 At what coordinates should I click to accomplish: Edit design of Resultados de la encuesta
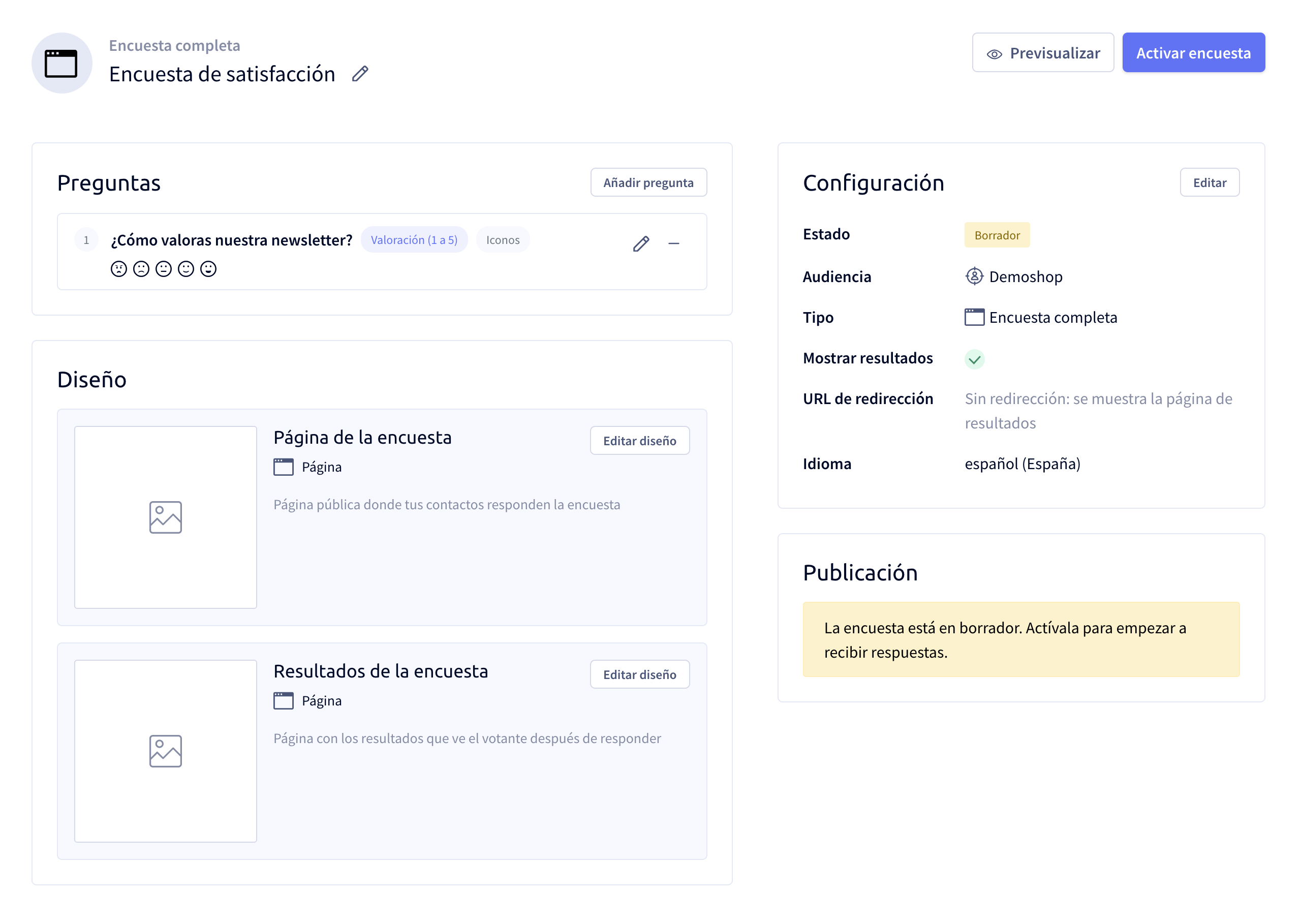coord(639,674)
